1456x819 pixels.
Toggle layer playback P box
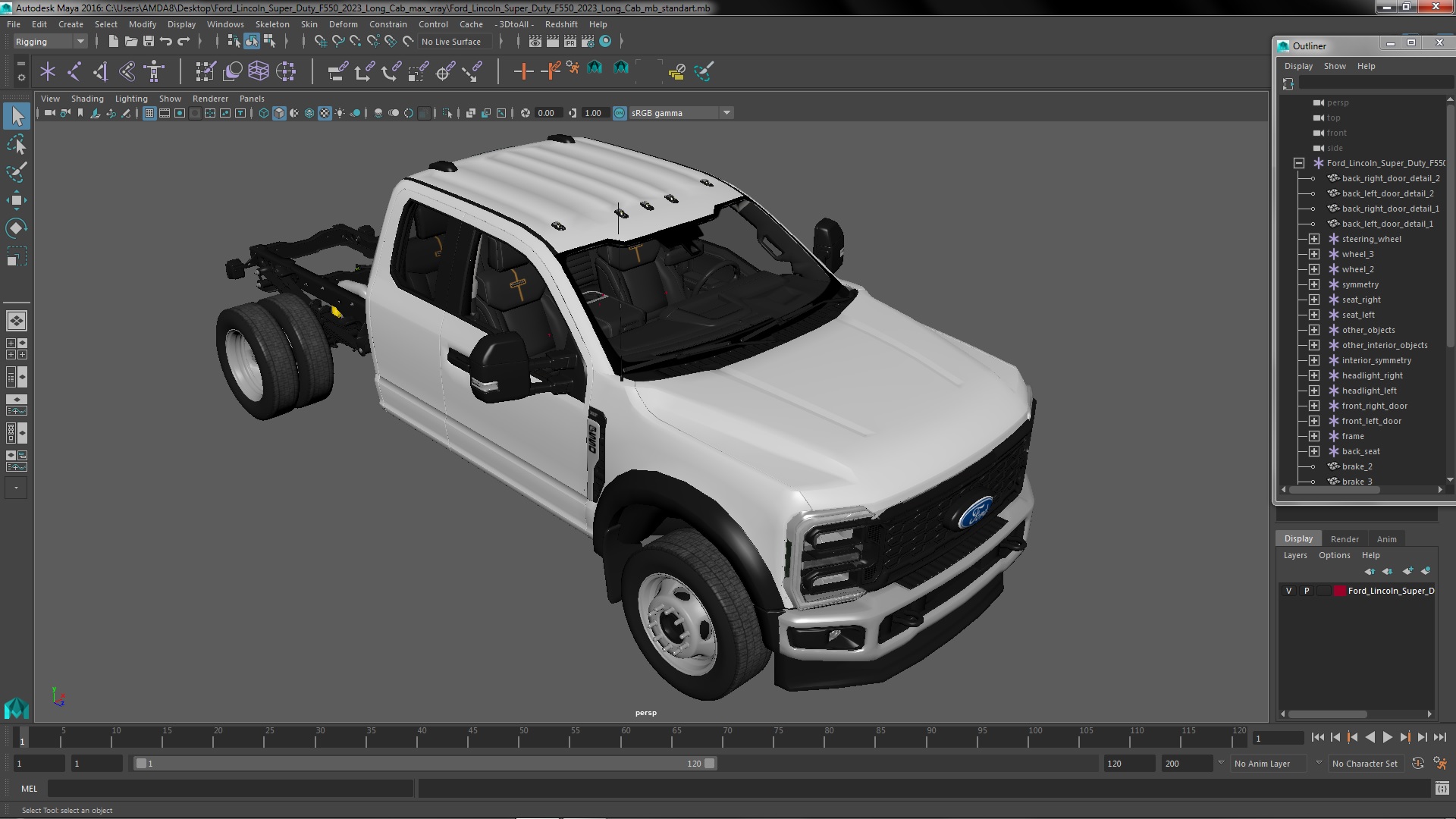[x=1306, y=591]
